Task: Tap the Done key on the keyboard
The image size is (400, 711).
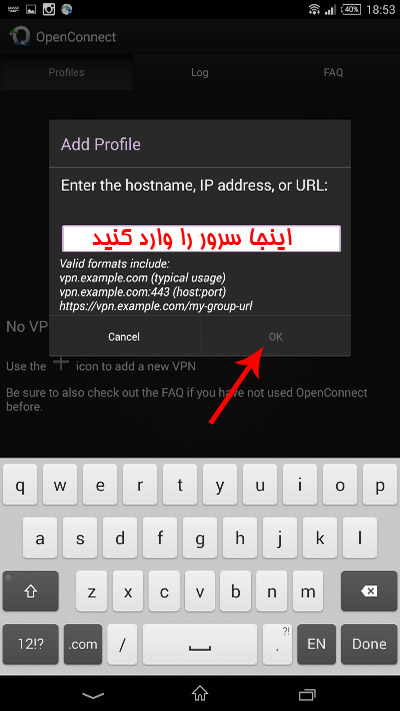Action: point(369,644)
